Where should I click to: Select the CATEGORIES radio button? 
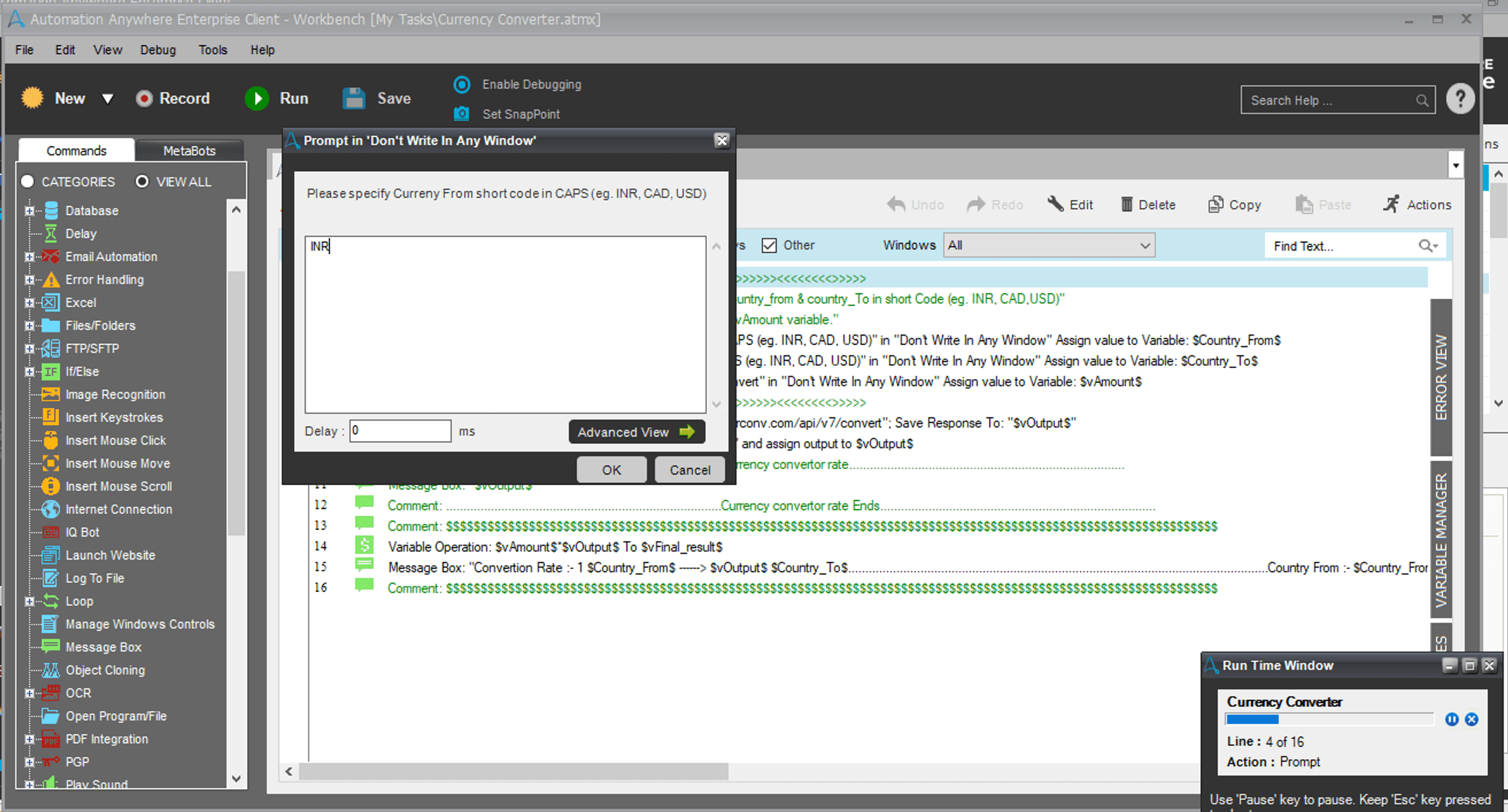[x=27, y=181]
